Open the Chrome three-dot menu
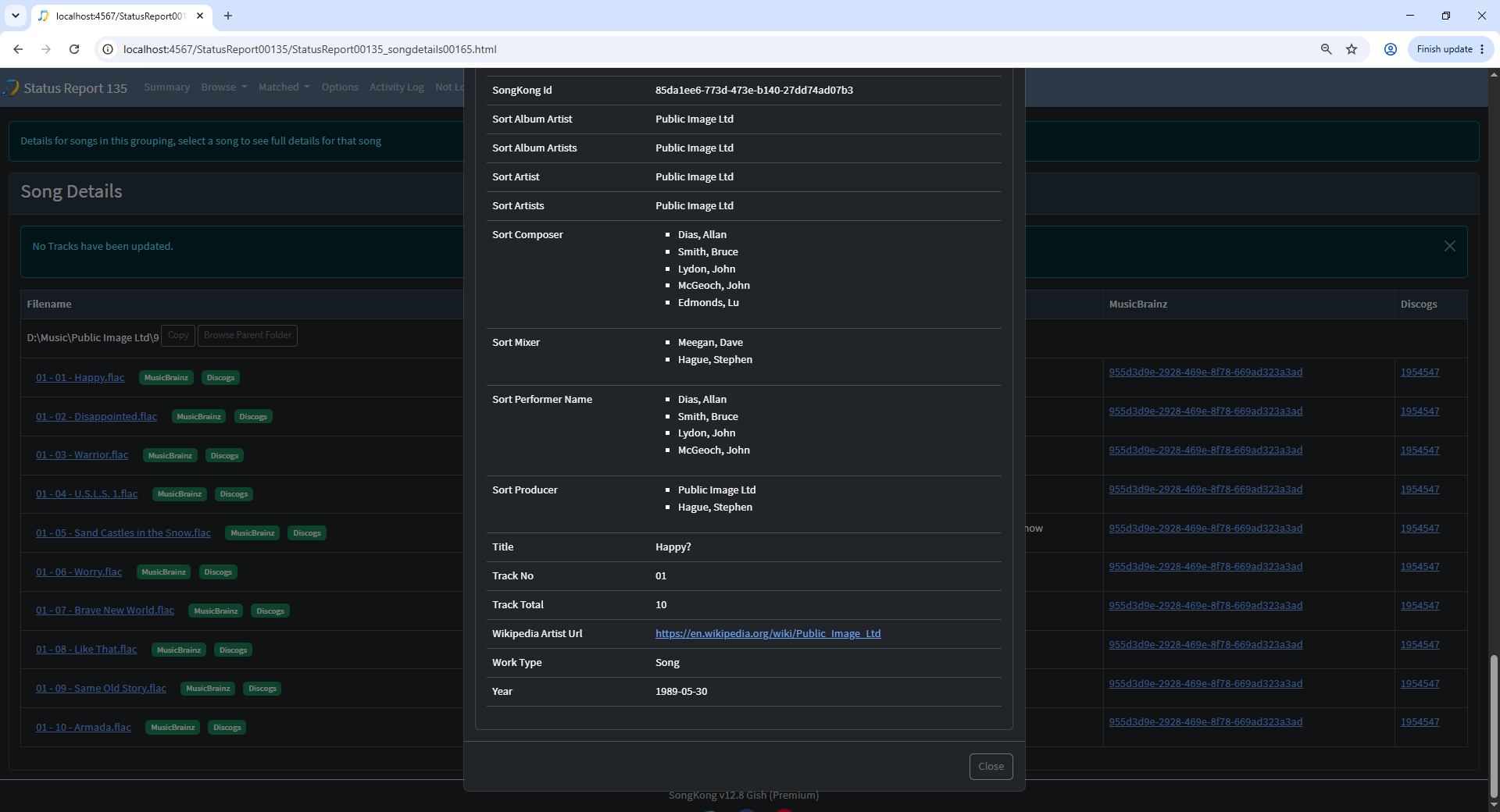 coord(1482,49)
